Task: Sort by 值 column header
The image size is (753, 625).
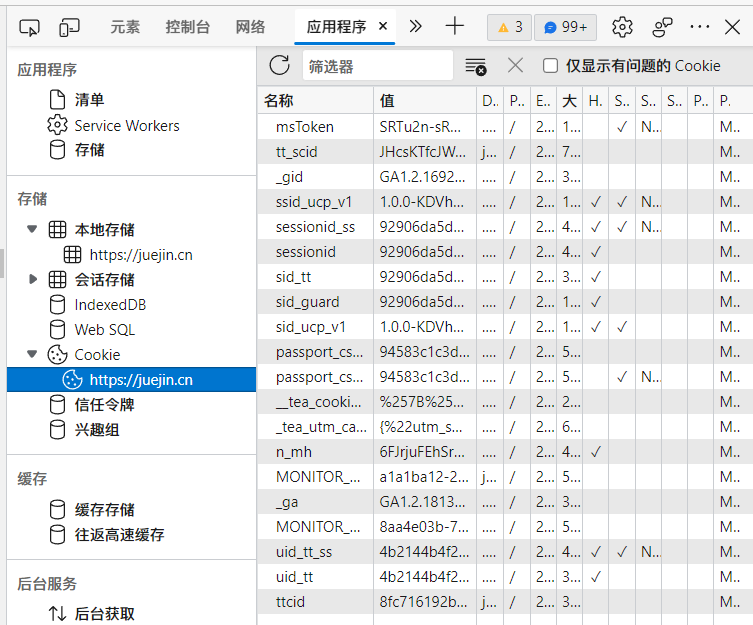Action: (x=425, y=100)
